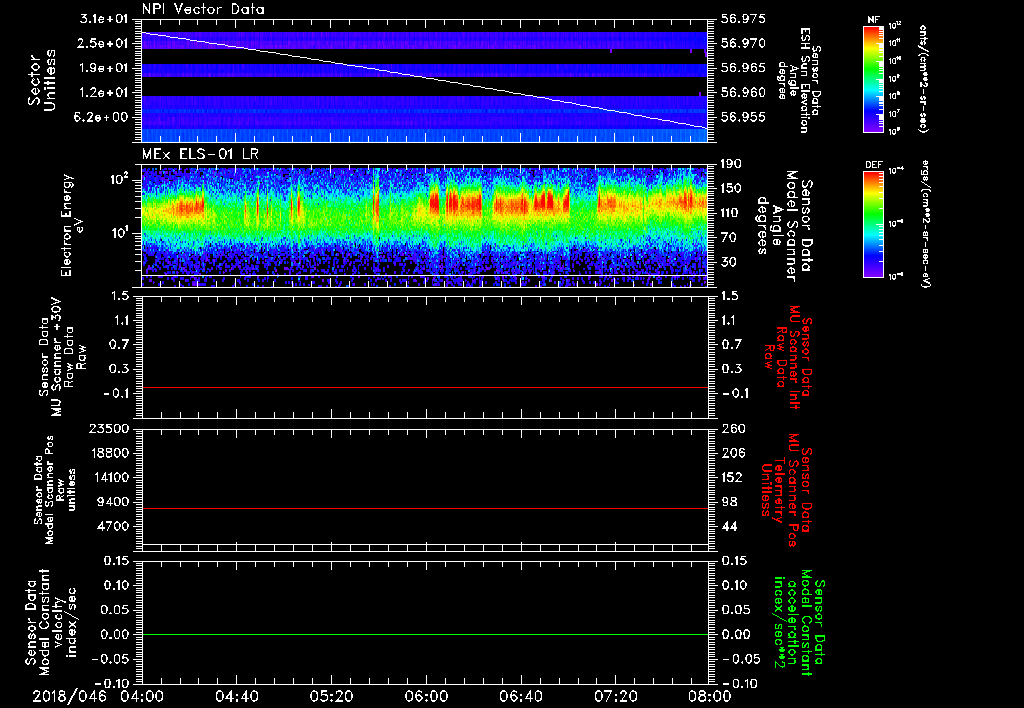
Task: Click the 08:00 time axis label
Action: click(711, 695)
